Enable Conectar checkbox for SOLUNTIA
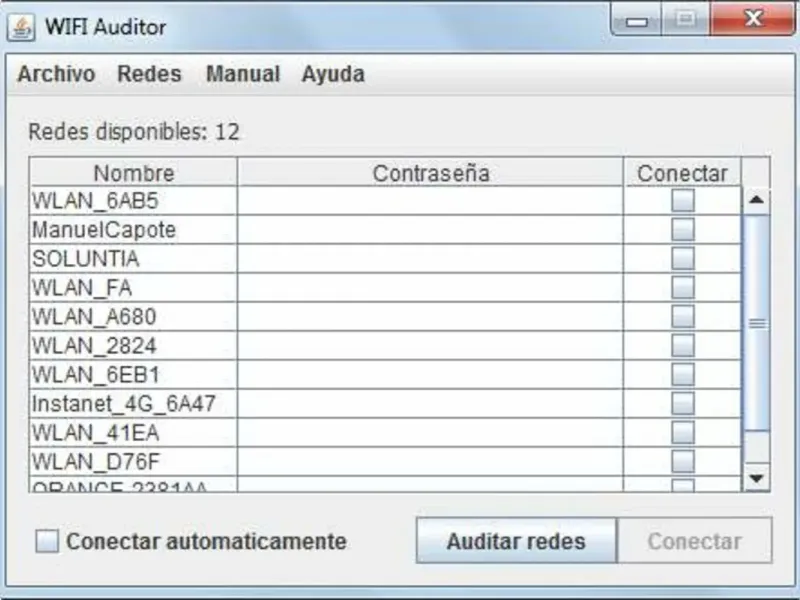The image size is (800, 600). click(x=683, y=259)
